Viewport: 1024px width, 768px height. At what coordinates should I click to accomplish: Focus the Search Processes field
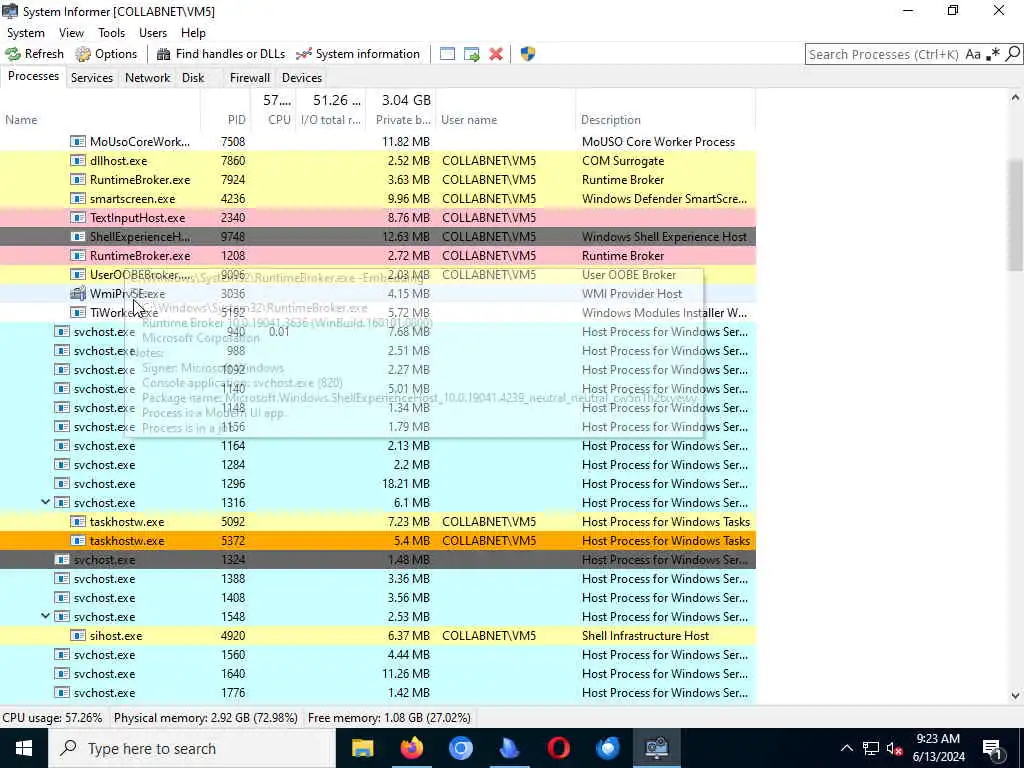pos(884,54)
